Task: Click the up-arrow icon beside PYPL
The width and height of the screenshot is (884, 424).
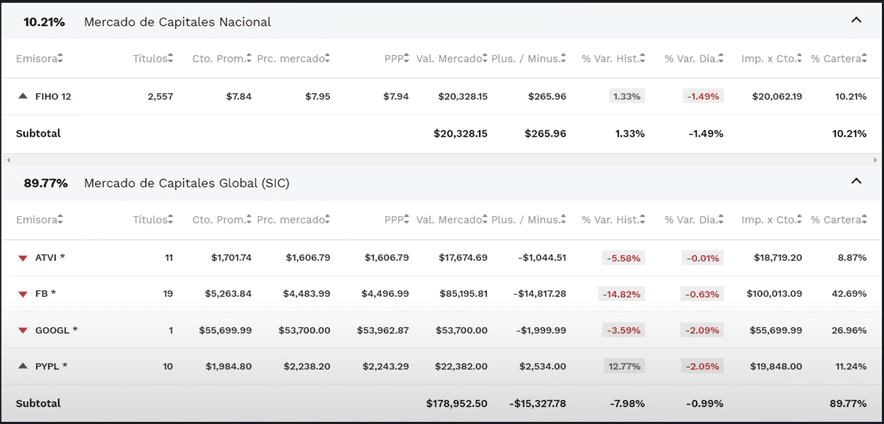Action: click(23, 366)
